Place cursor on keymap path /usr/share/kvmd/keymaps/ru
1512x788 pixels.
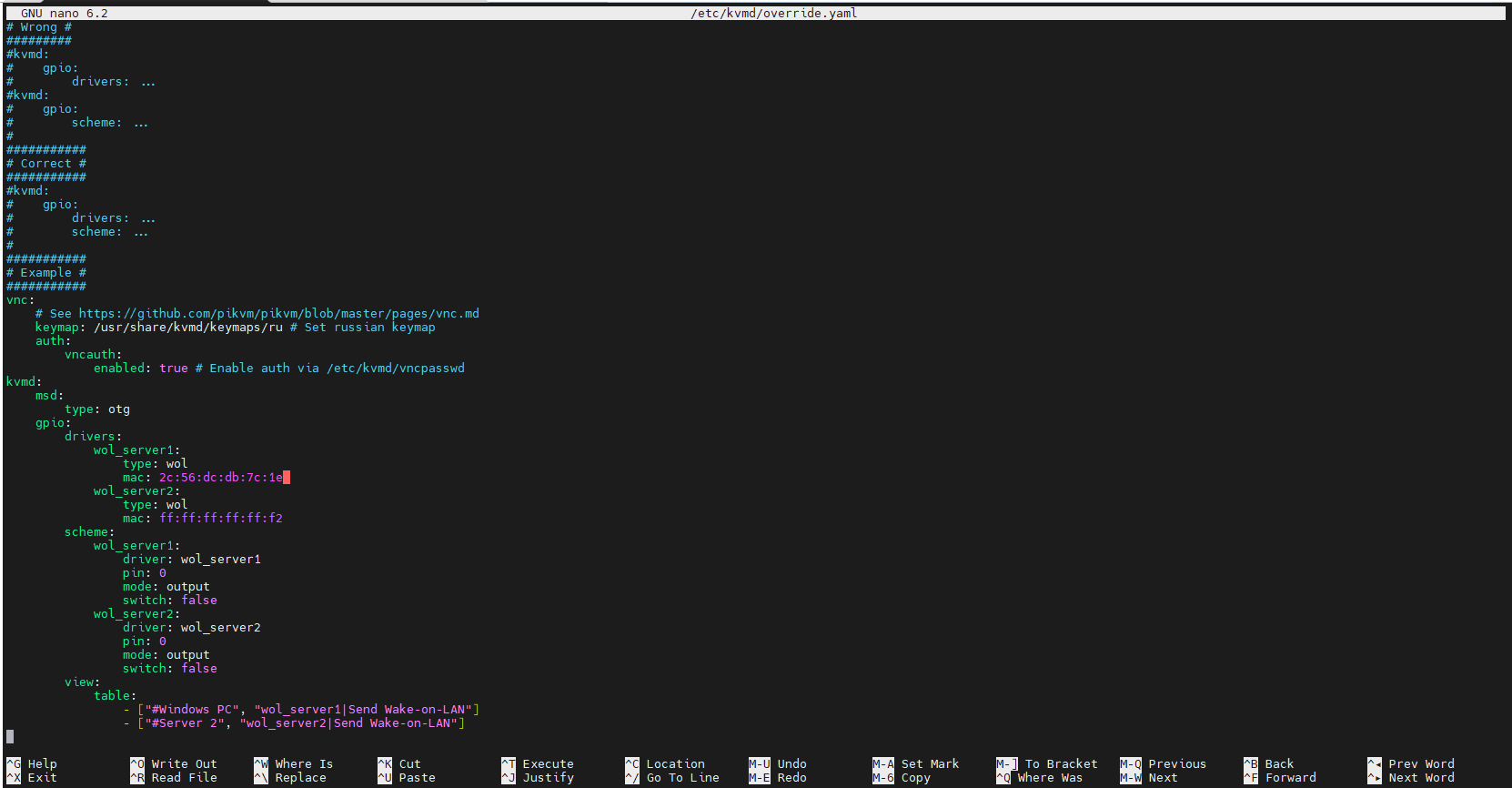pos(187,328)
